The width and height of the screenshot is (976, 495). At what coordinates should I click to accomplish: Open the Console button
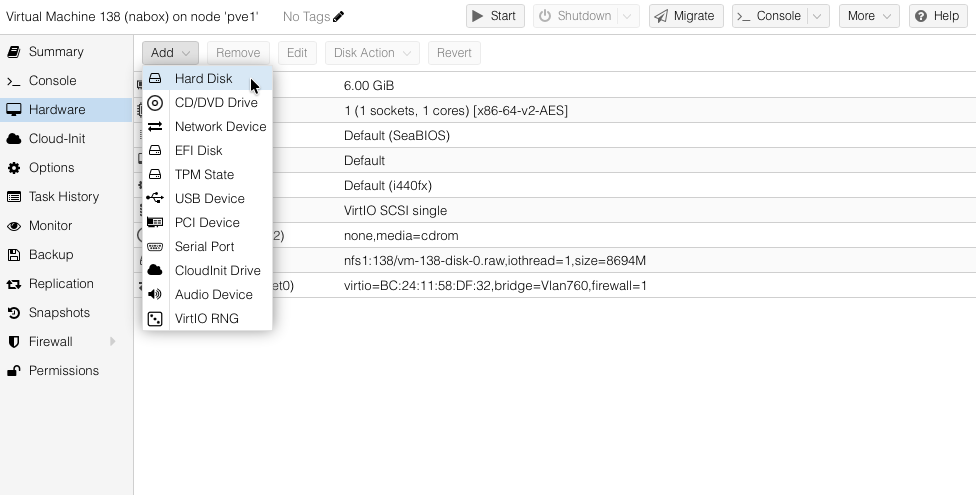(770, 16)
